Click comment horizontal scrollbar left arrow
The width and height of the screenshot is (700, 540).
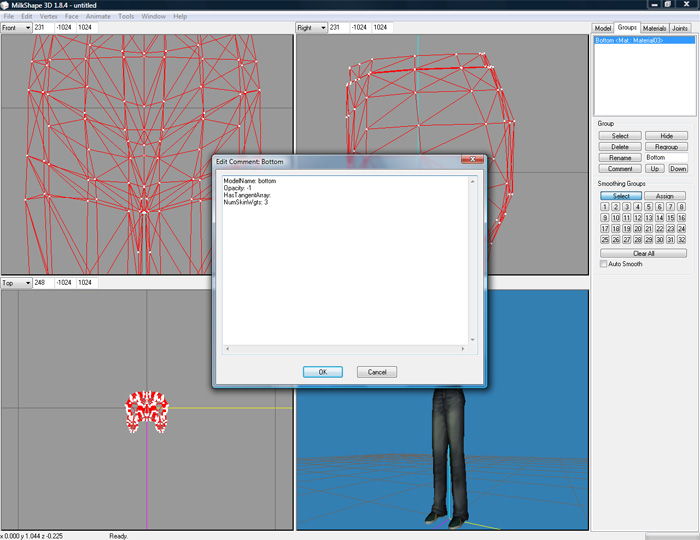(227, 349)
